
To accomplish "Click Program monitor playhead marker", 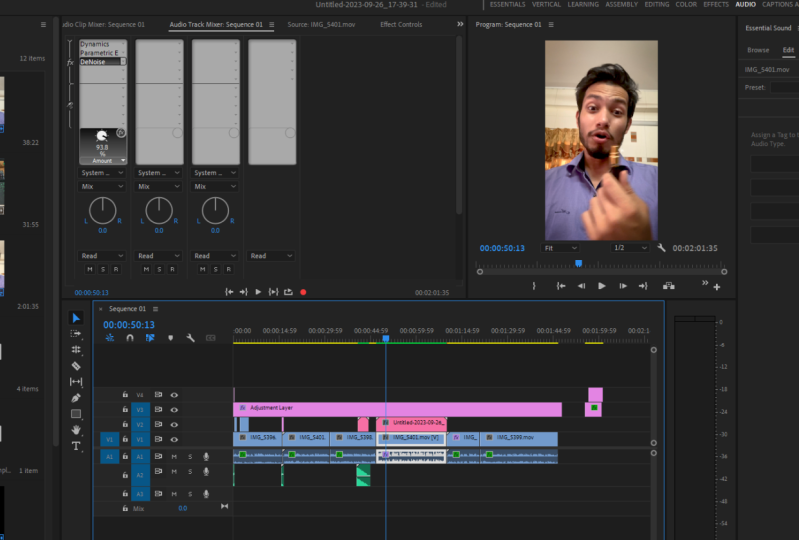I will pos(578,263).
